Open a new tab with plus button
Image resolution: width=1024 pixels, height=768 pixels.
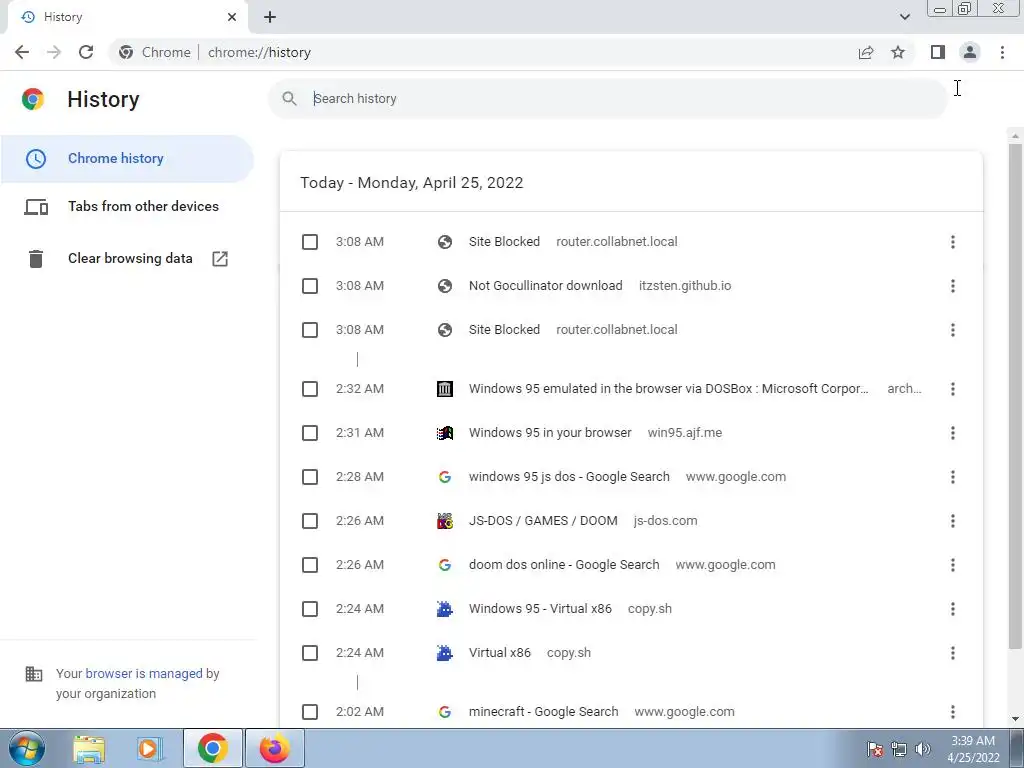pos(270,17)
